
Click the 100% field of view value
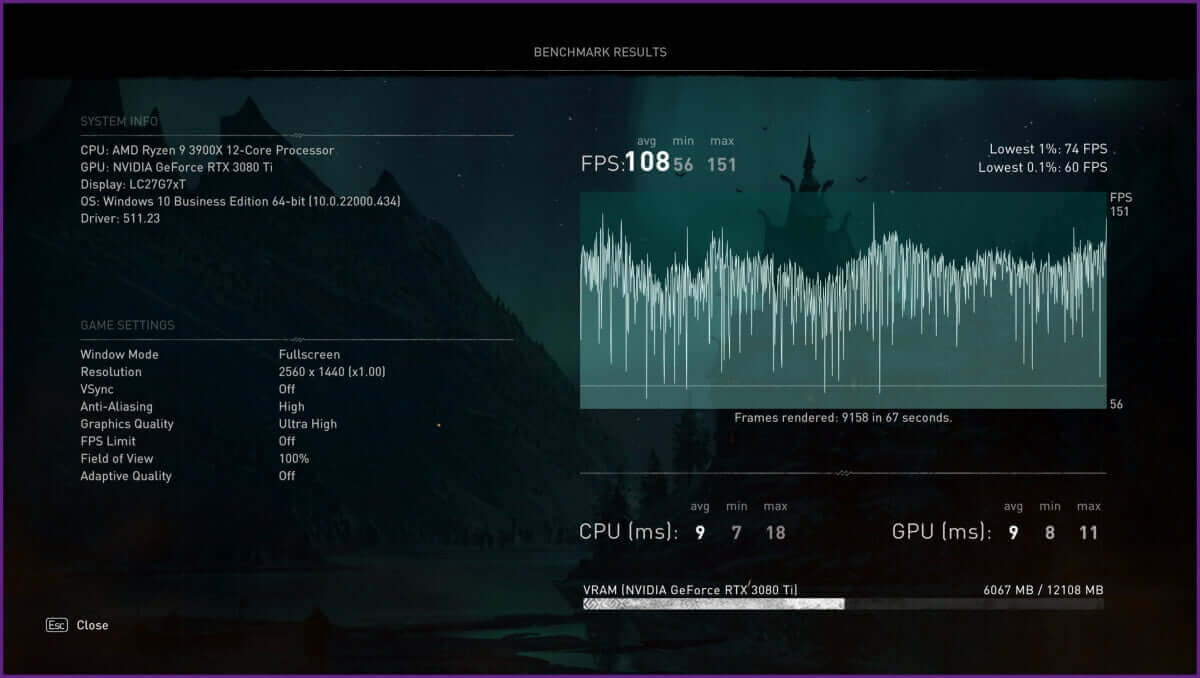pyautogui.click(x=294, y=459)
